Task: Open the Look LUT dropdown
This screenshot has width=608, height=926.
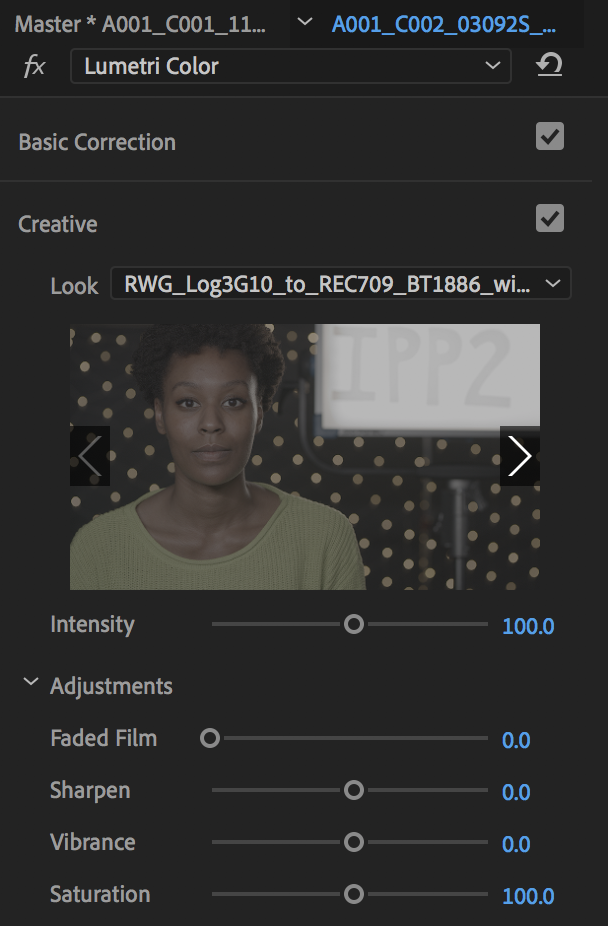Action: click(x=341, y=283)
